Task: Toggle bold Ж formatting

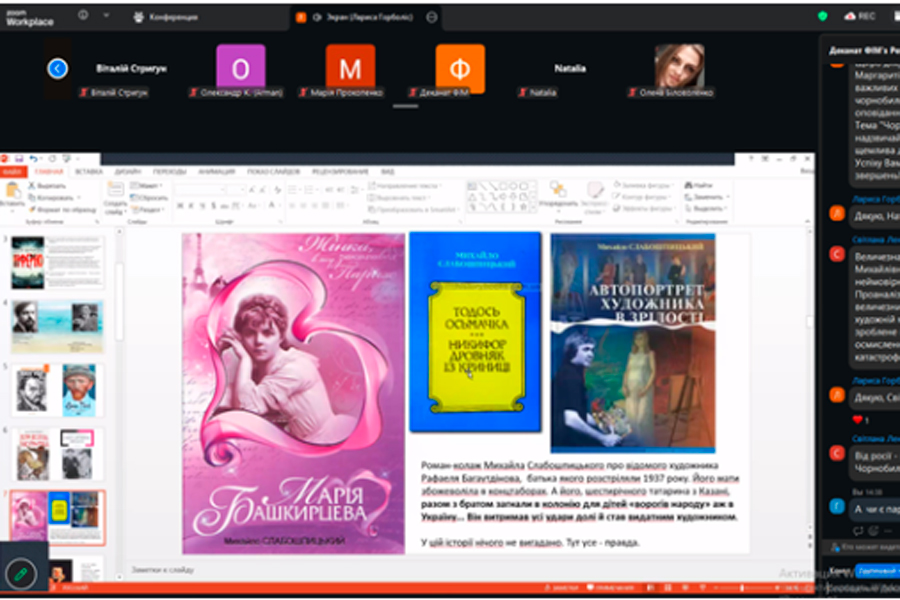Action: pos(180,206)
